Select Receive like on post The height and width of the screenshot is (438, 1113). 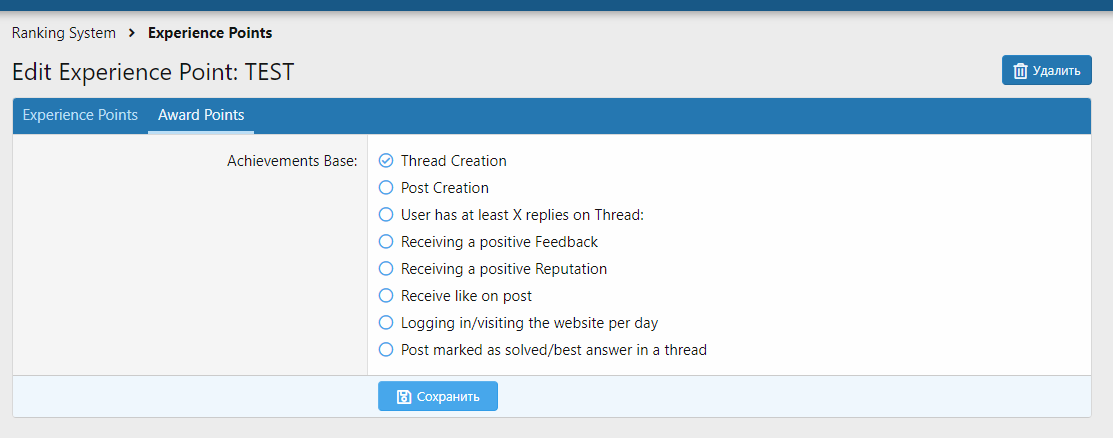[386, 296]
